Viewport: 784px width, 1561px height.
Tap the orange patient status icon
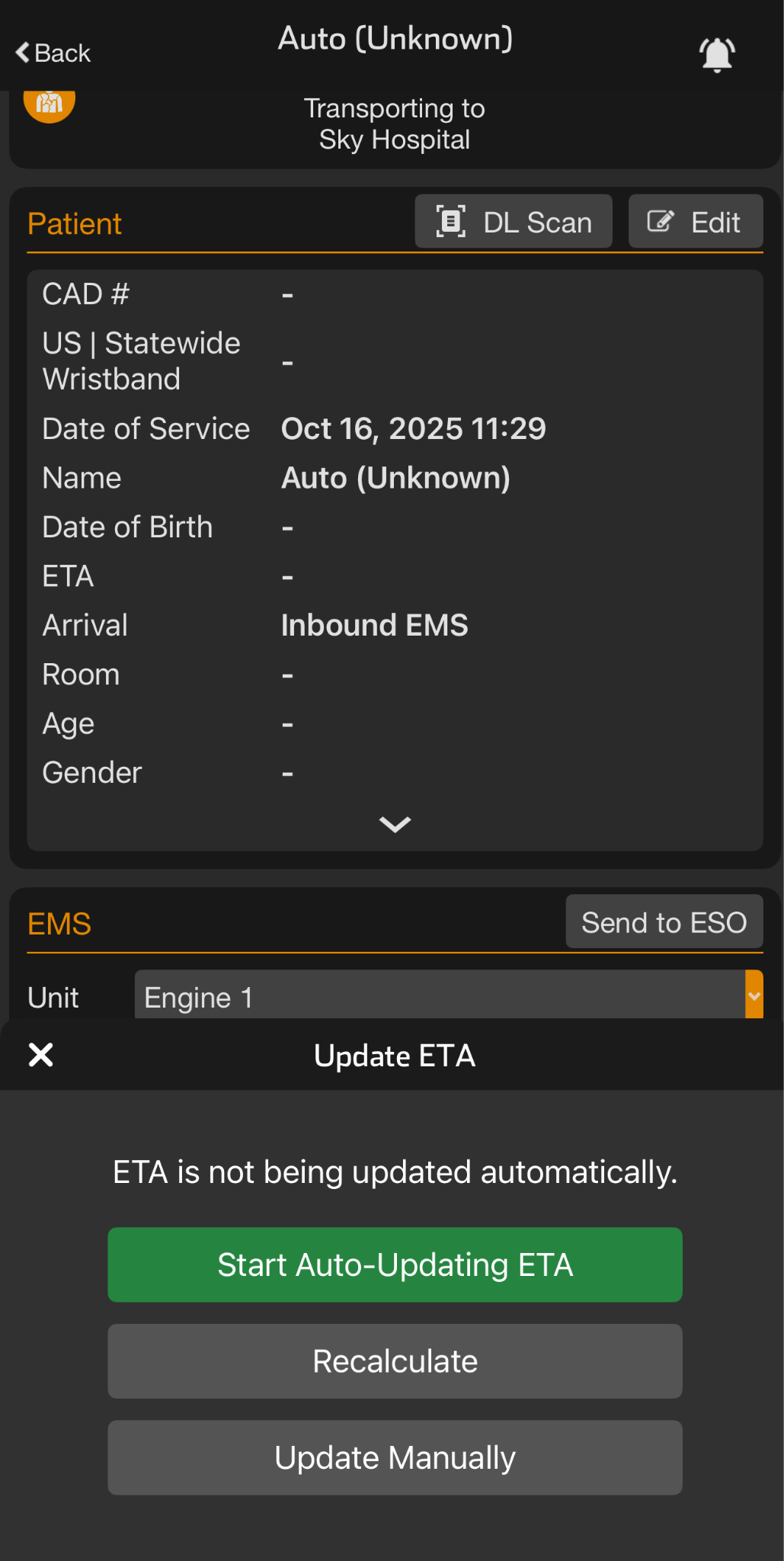[50, 104]
